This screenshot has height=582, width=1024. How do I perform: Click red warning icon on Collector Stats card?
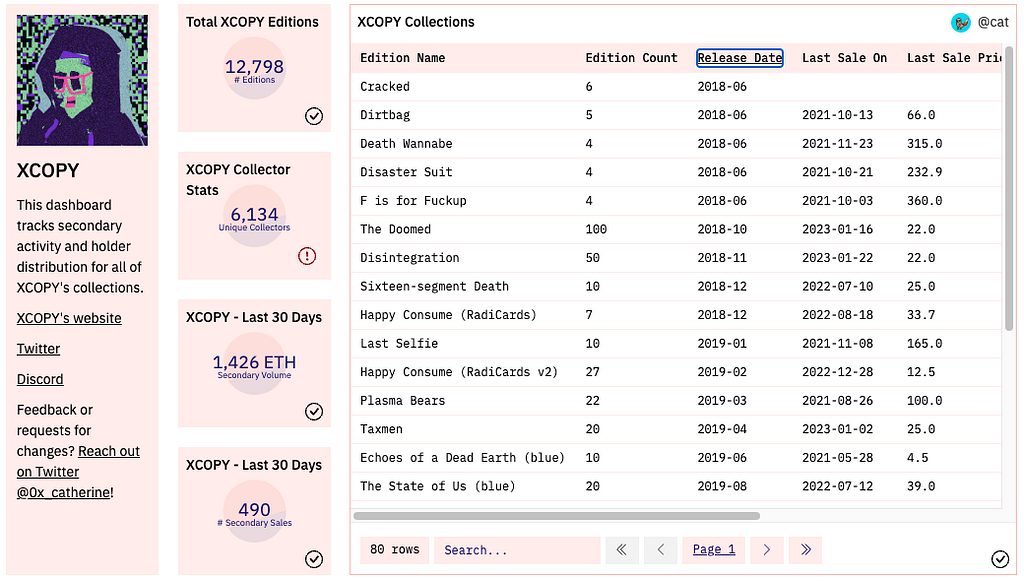click(307, 256)
